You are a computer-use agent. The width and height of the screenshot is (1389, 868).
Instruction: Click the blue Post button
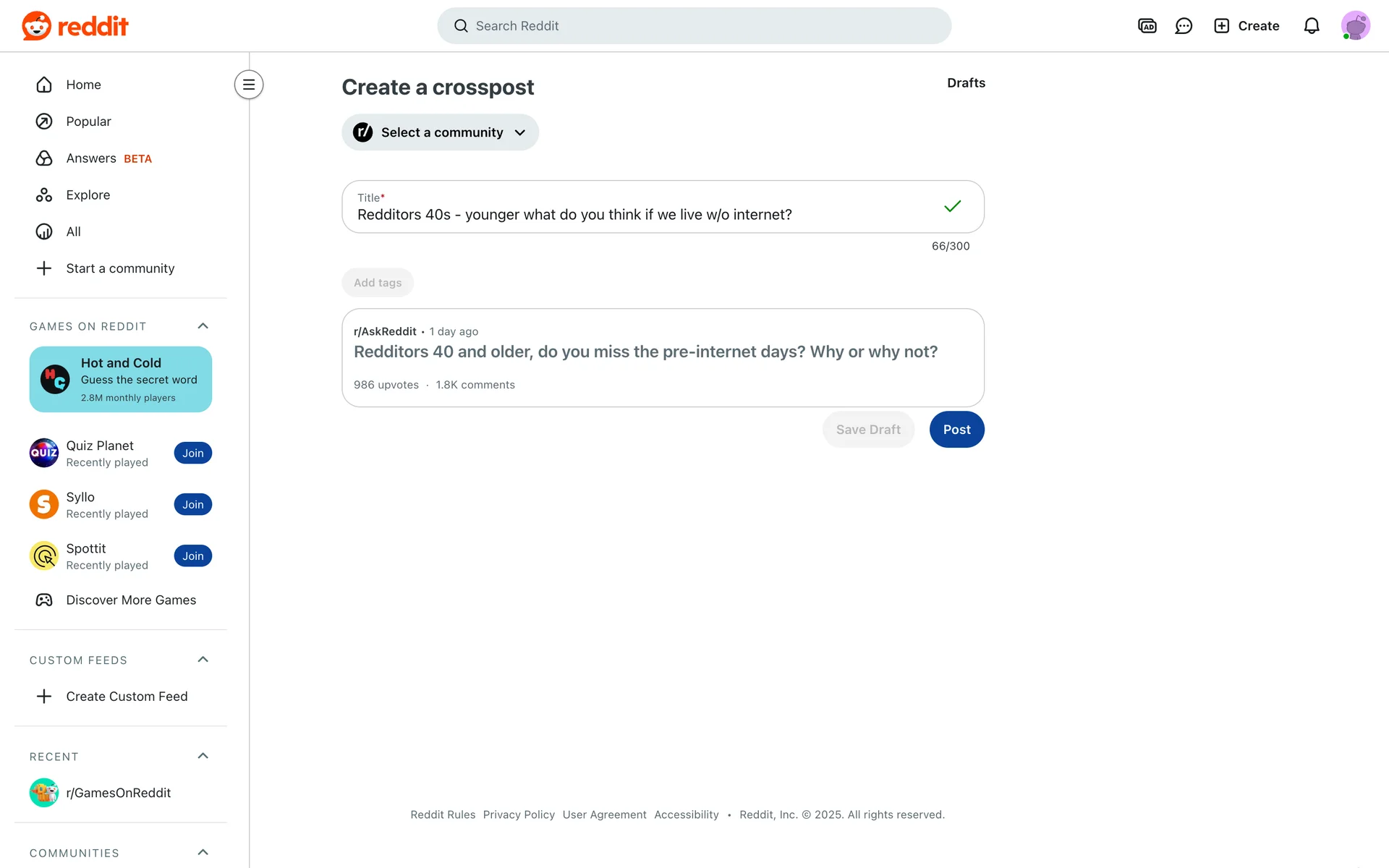click(956, 430)
